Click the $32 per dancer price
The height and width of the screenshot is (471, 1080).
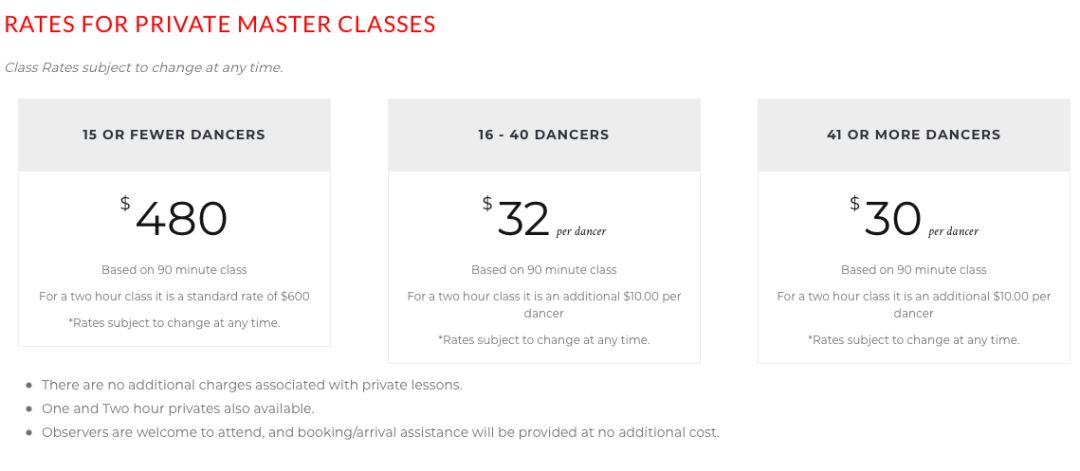coord(523,218)
